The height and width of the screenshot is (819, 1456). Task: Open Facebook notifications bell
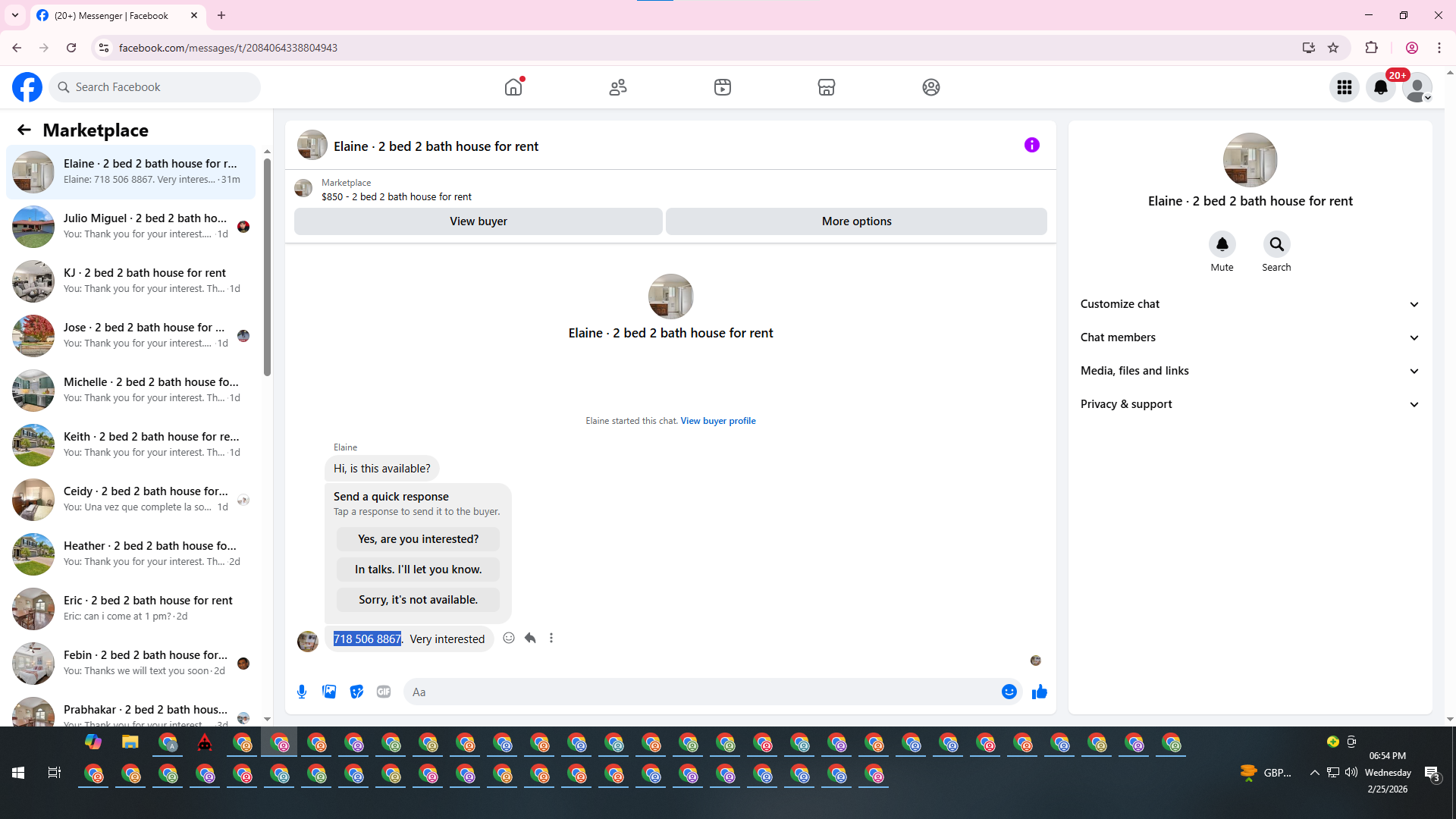1380,87
